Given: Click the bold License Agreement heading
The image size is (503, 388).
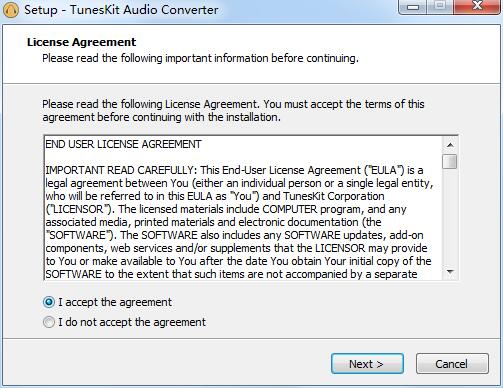Looking at the screenshot, I should 81,42.
